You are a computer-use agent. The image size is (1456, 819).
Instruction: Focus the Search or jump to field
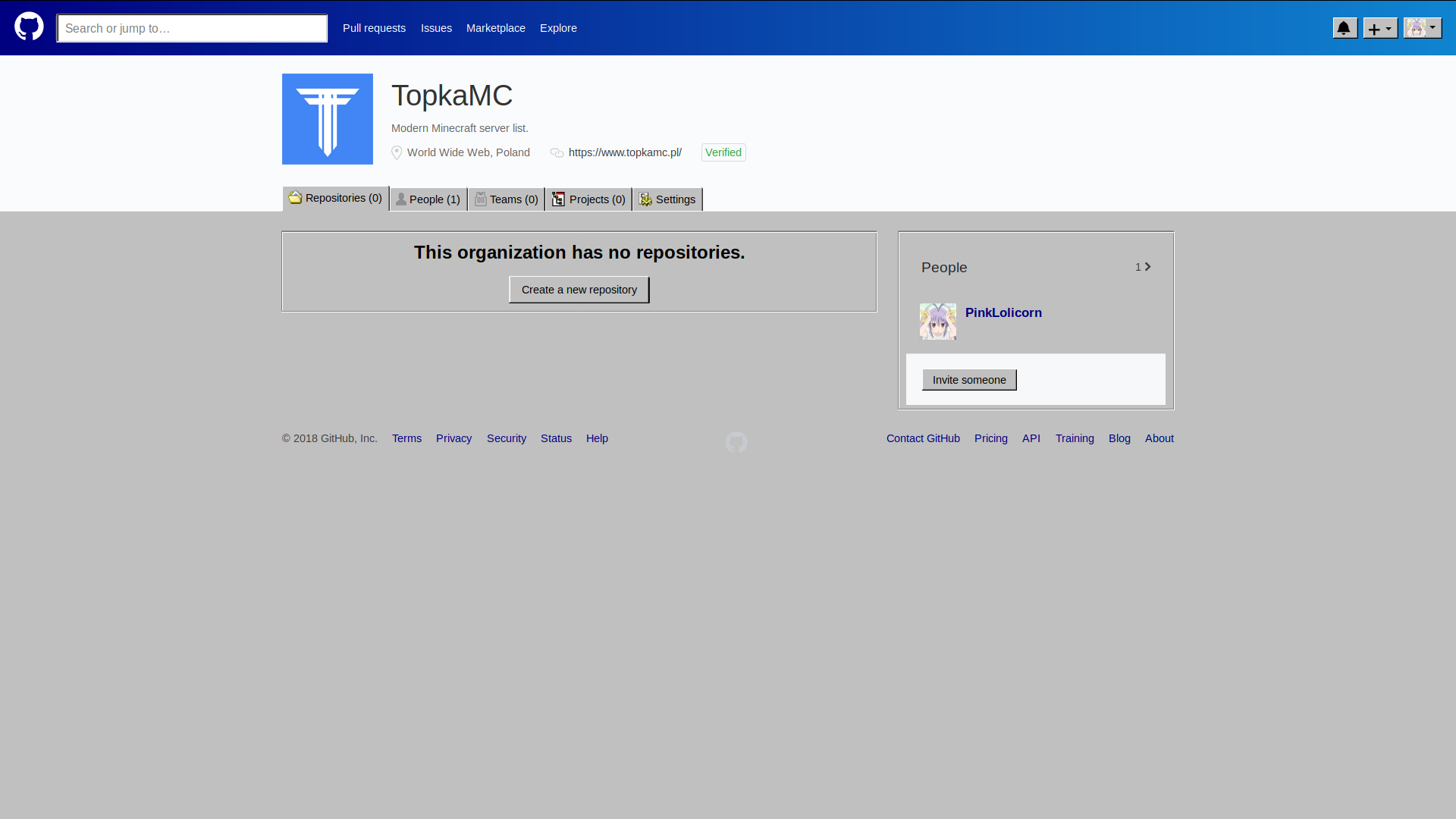pos(192,28)
